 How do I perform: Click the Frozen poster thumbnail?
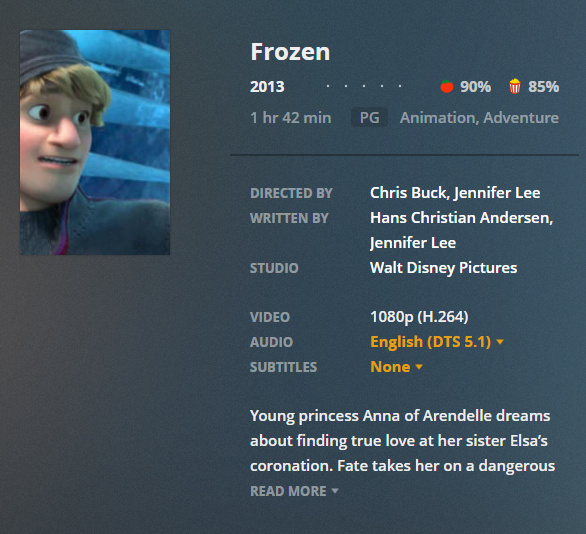coord(95,142)
